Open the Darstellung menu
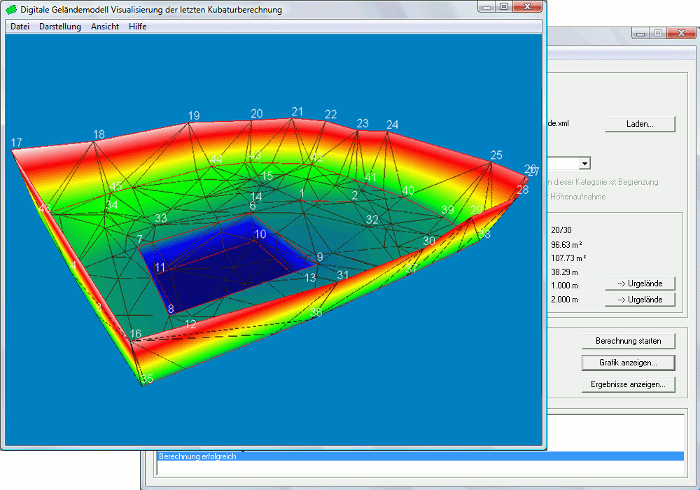This screenshot has width=700, height=490. (x=60, y=26)
